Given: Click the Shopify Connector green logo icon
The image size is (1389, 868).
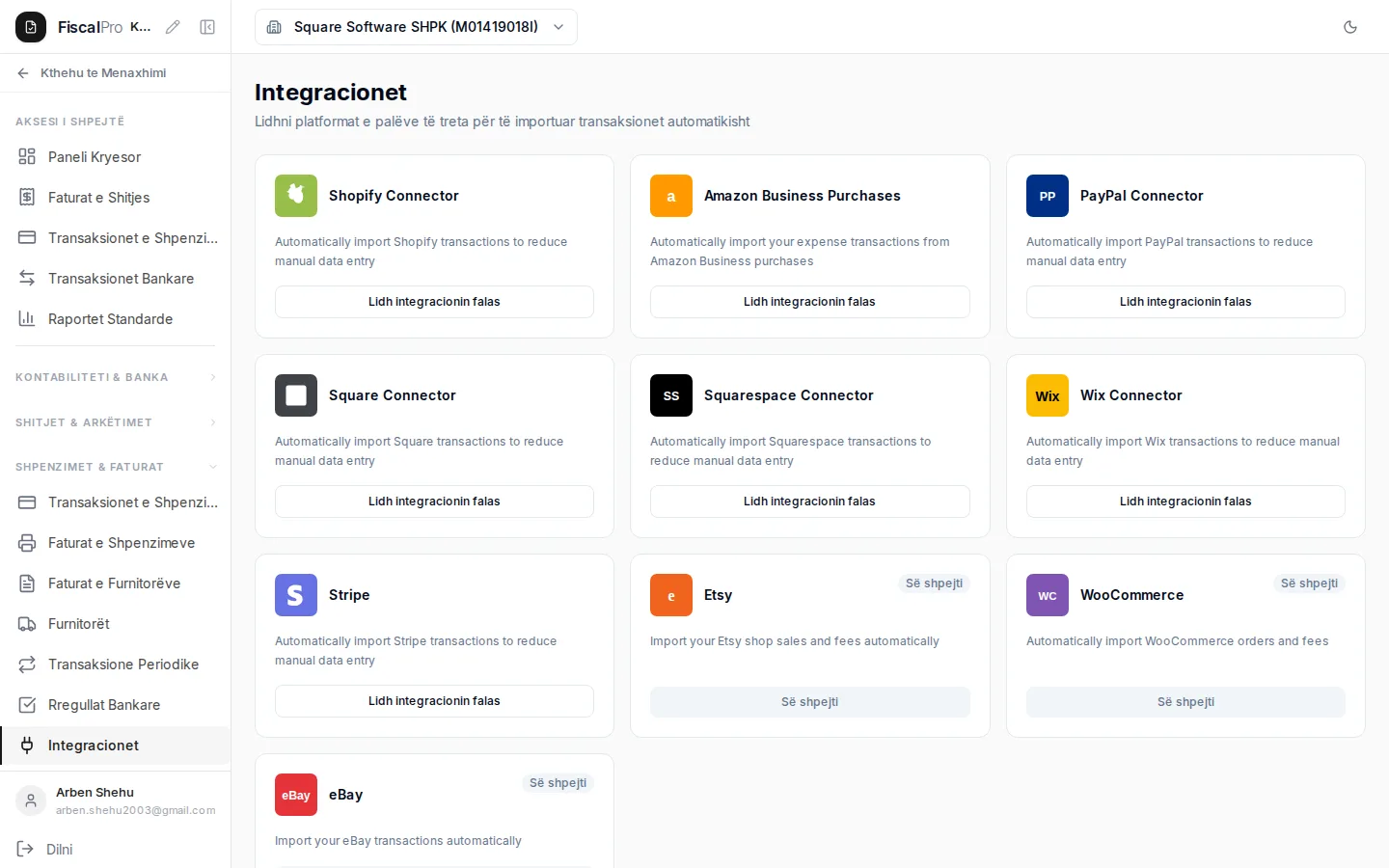Looking at the screenshot, I should (x=296, y=196).
